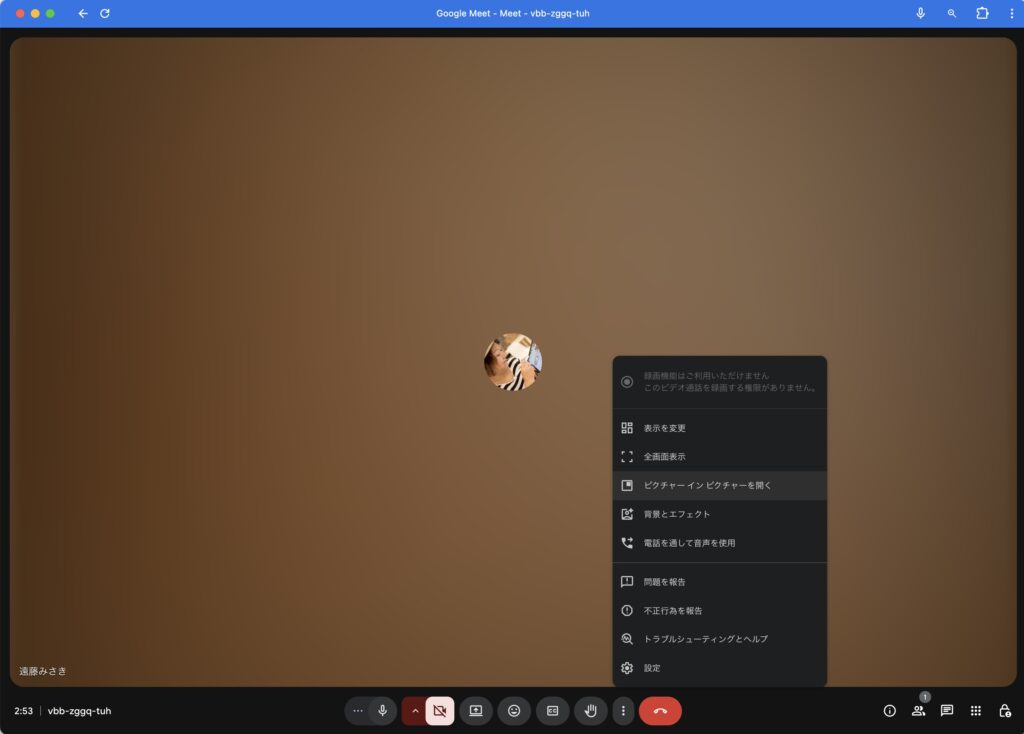Viewport: 1024px width, 734px height.
Task: Expand camera options with the up chevron
Action: 415,711
